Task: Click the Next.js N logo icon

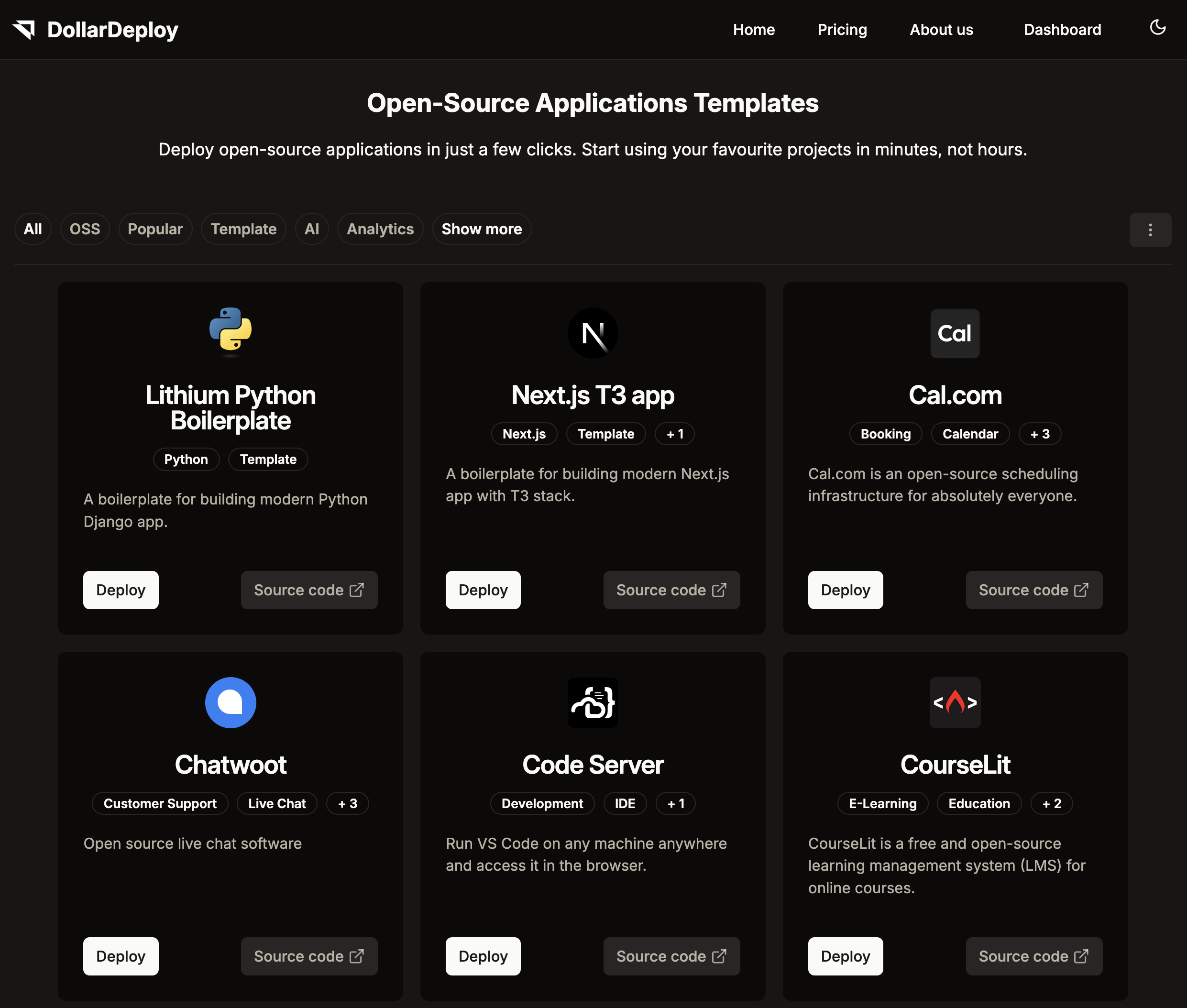Action: 593,333
